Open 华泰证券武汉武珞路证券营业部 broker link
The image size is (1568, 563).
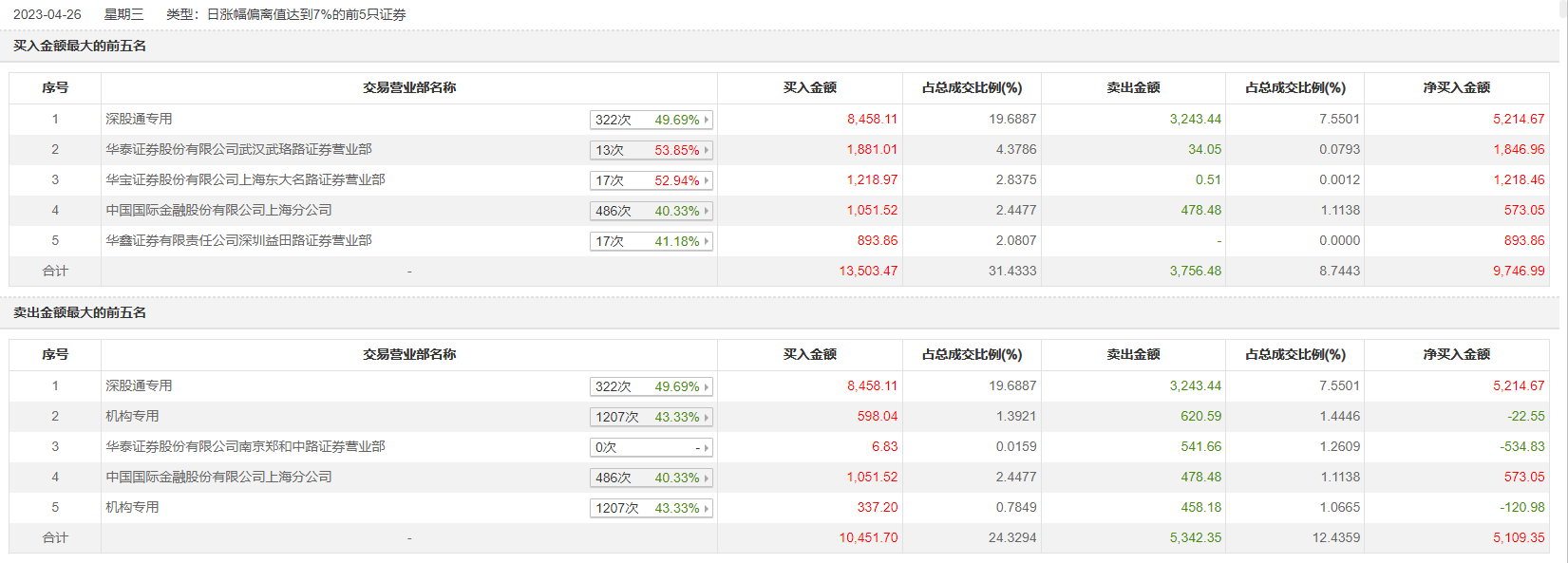[x=238, y=149]
